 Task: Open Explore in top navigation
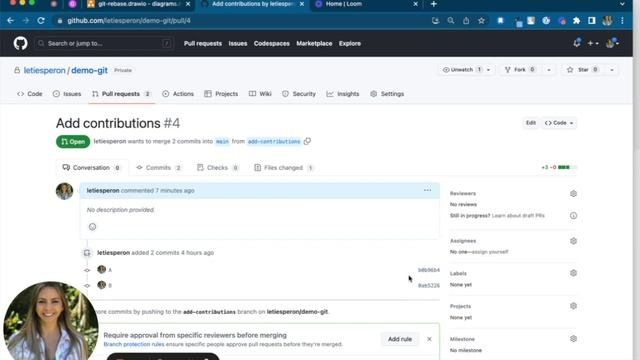click(350, 43)
